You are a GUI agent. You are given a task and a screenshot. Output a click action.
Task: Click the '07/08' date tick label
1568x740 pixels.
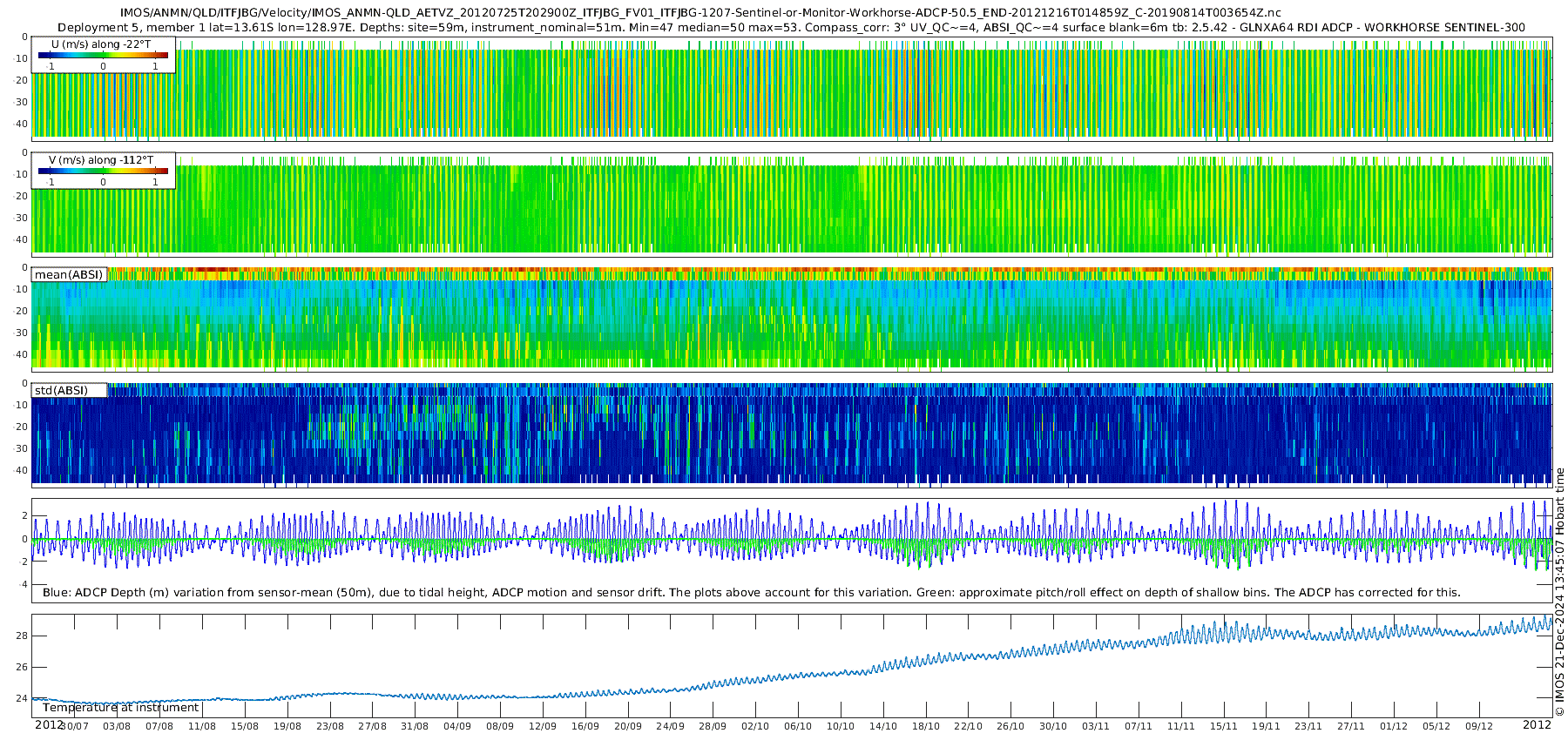click(x=159, y=726)
